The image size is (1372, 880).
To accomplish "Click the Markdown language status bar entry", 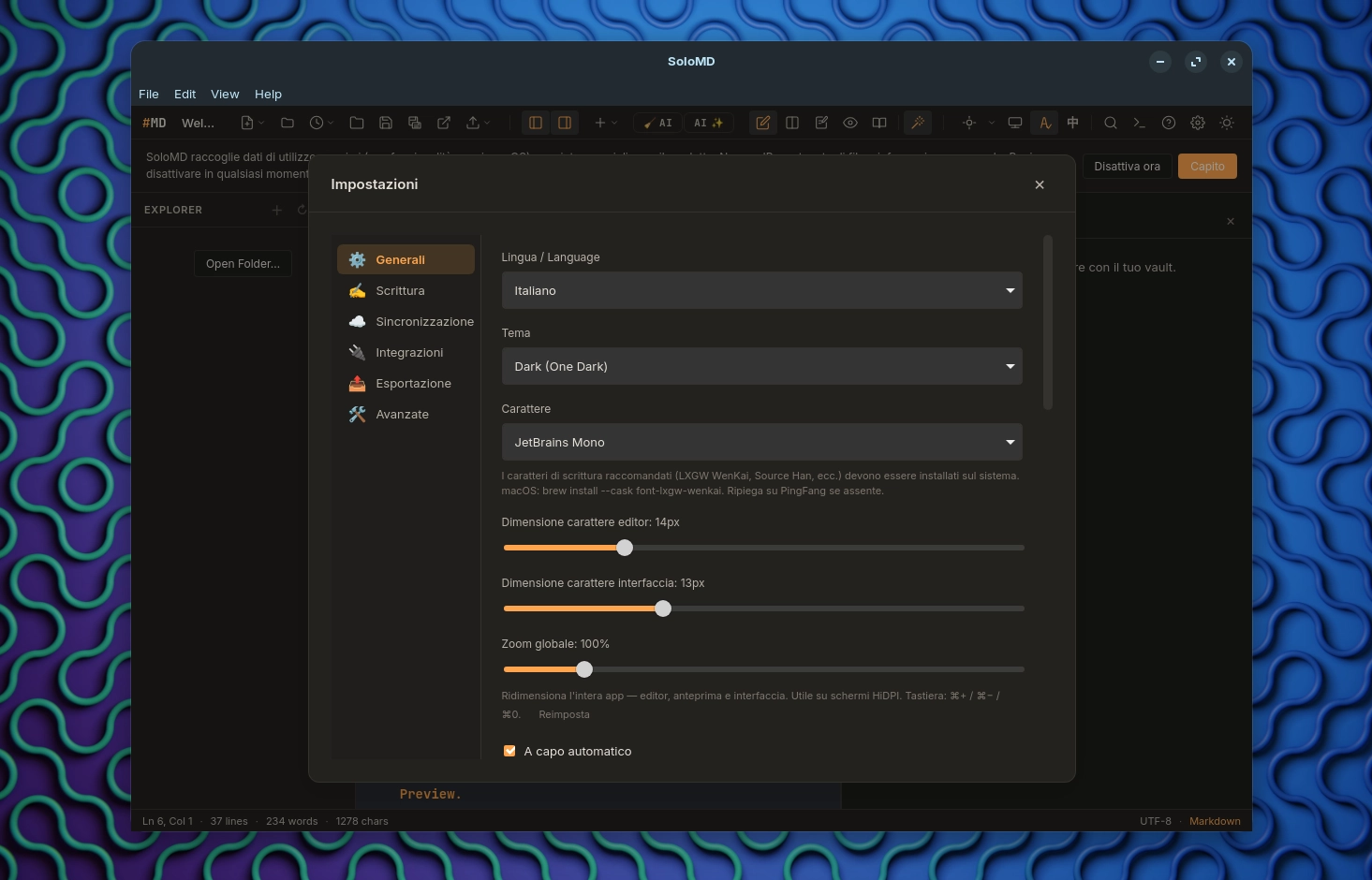I will pos(1215,821).
